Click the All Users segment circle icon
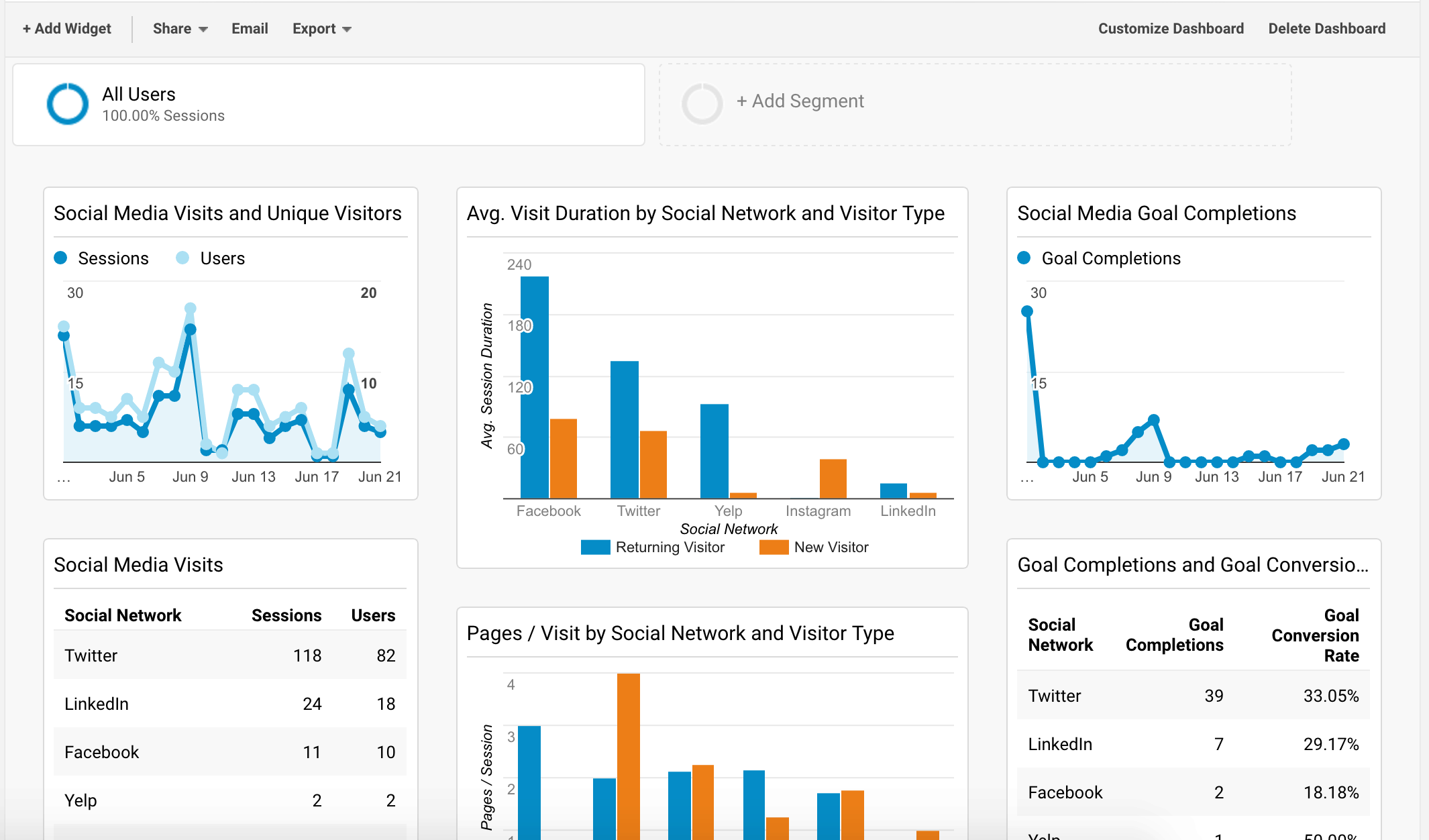This screenshot has height=840, width=1429. click(68, 104)
